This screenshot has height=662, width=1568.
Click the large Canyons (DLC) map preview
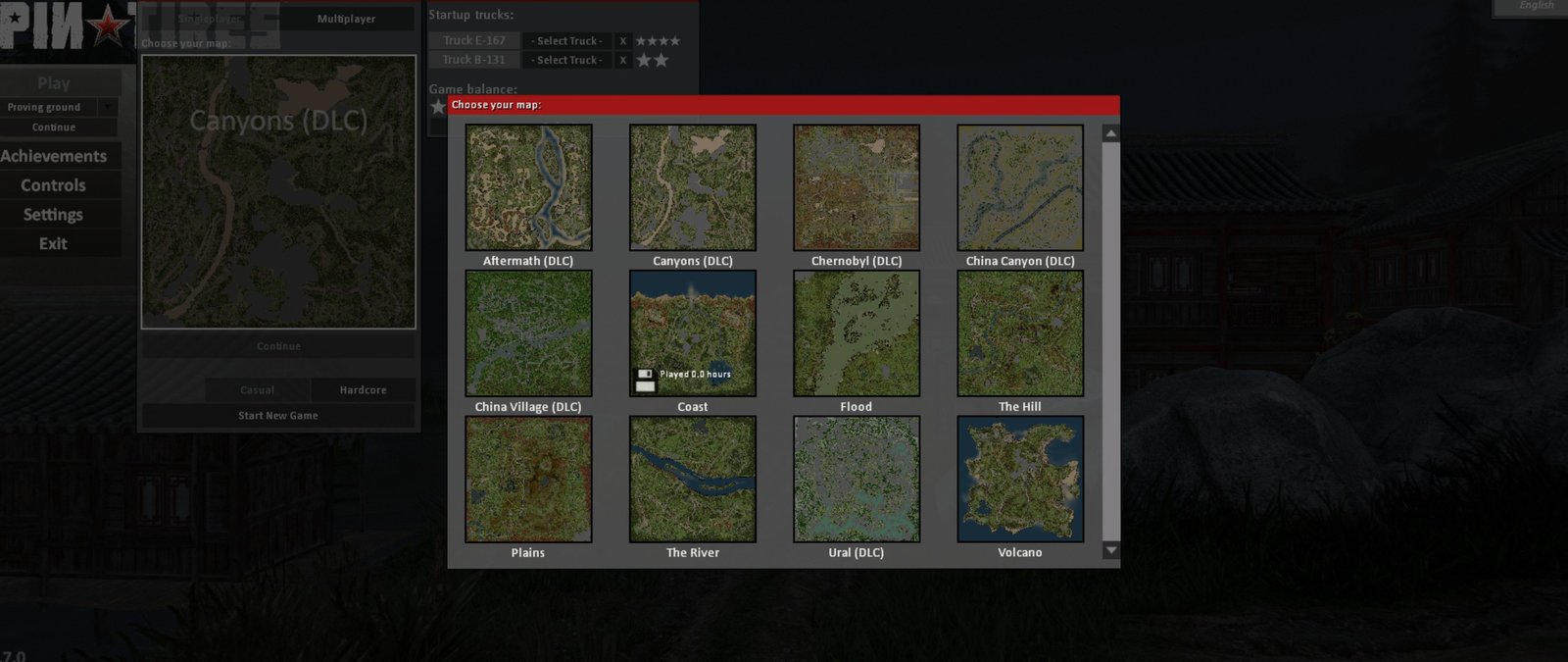[x=278, y=191]
